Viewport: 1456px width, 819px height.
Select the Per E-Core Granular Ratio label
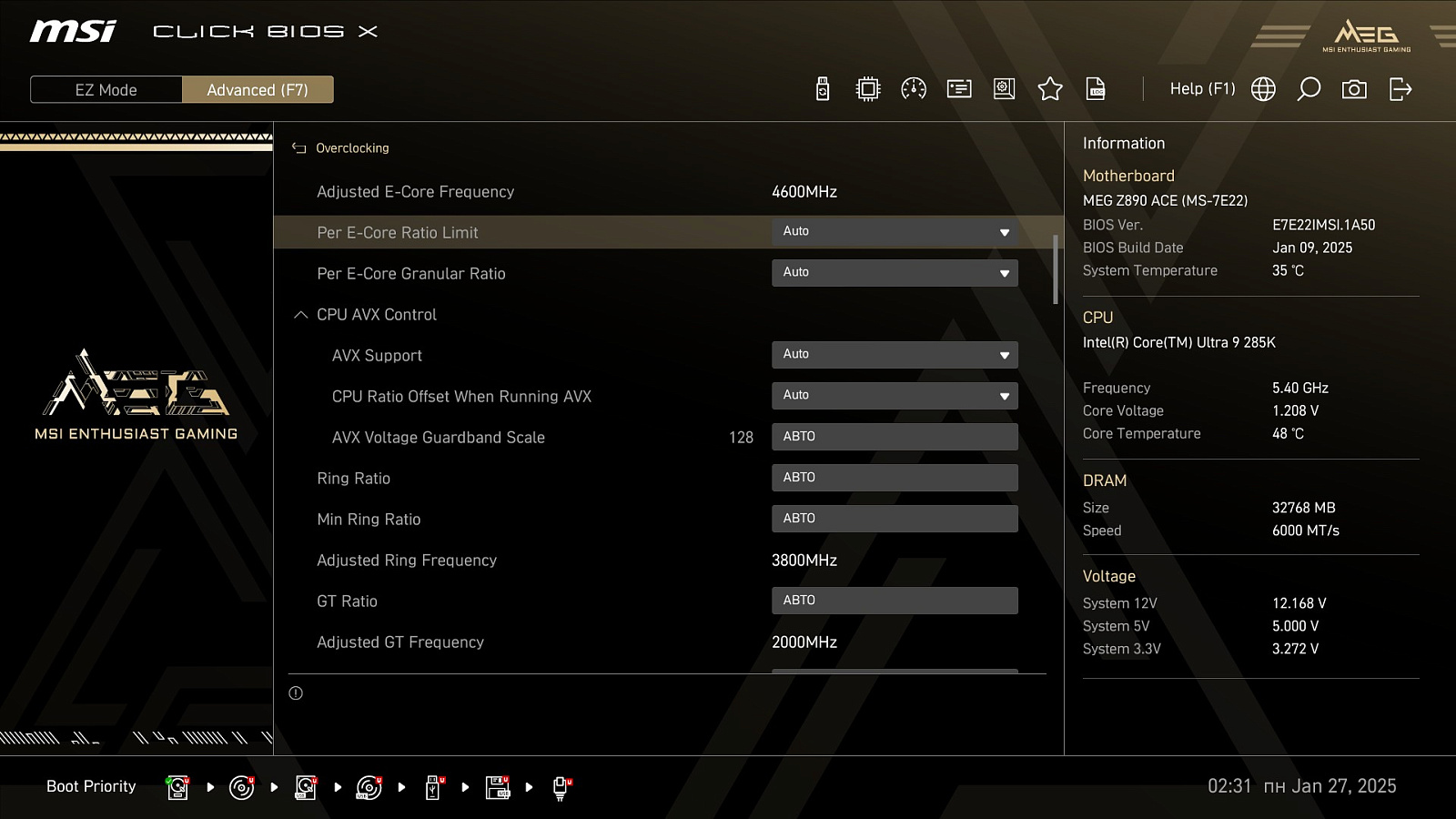pyautogui.click(x=411, y=274)
